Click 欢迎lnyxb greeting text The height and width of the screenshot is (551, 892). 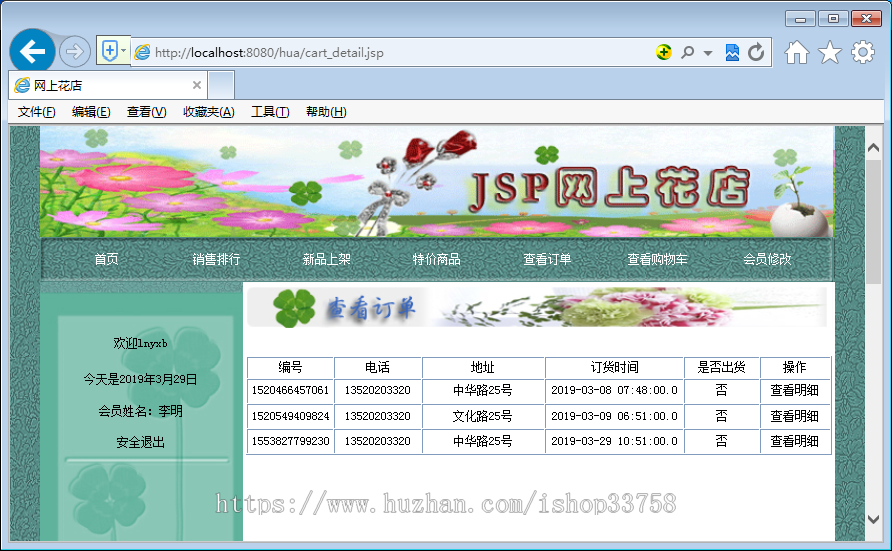click(141, 343)
